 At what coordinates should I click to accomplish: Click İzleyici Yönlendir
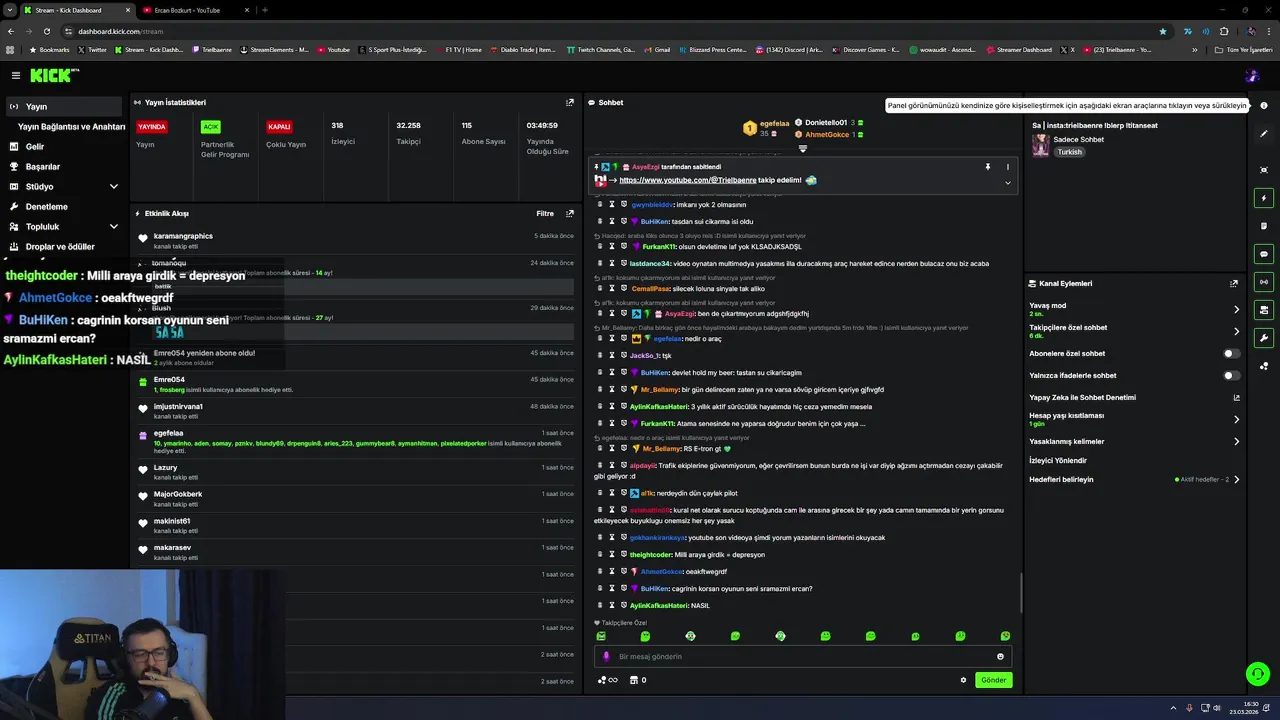coord(1058,460)
